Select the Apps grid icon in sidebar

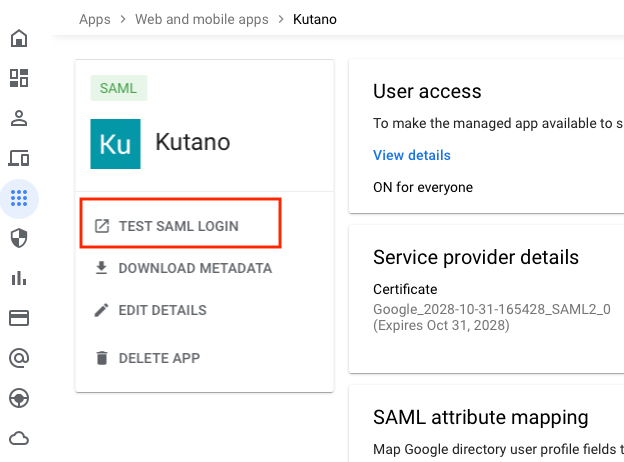[x=19, y=198]
